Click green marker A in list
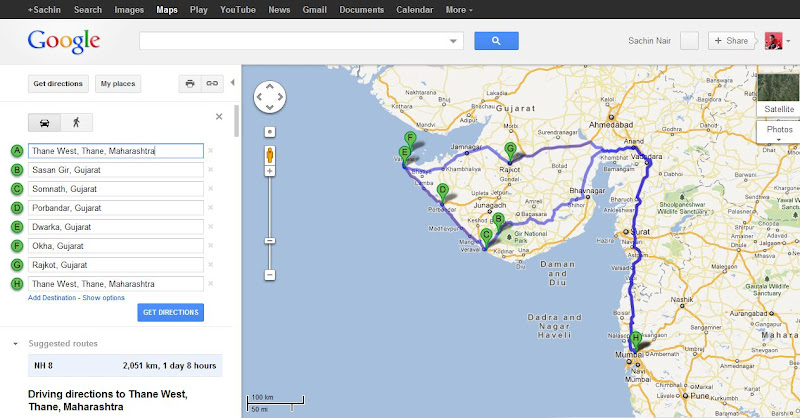The width and height of the screenshot is (800, 418). (17, 151)
